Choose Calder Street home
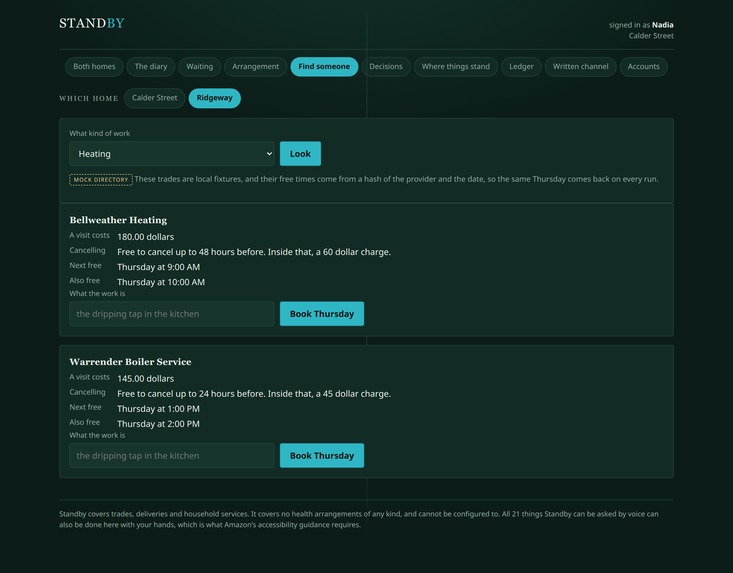 click(x=154, y=98)
